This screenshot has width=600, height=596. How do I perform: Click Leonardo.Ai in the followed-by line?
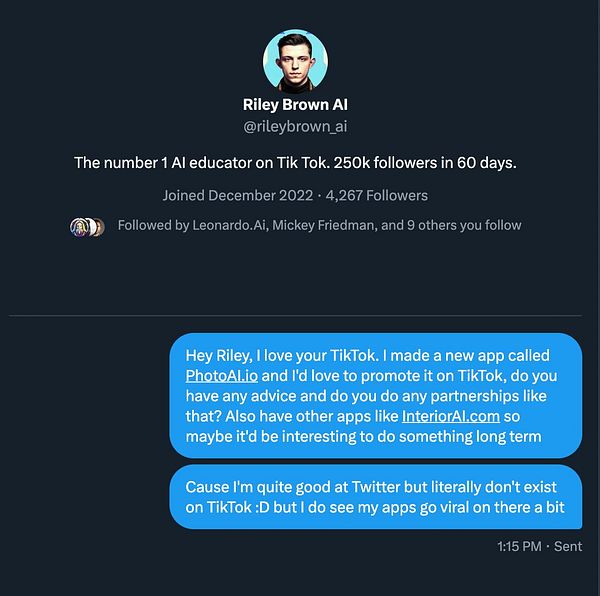[x=229, y=225]
